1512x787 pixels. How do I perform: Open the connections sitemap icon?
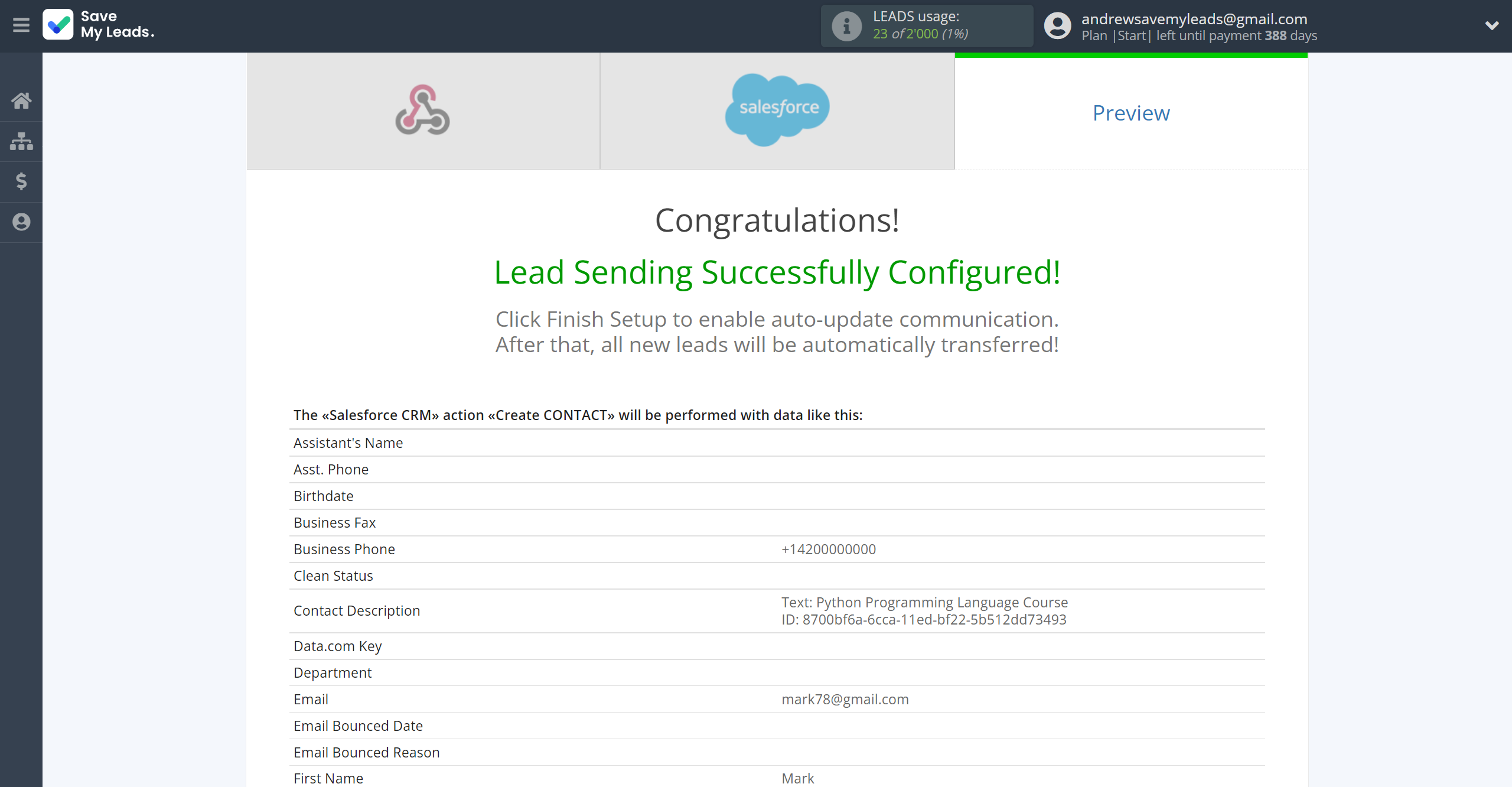21,141
